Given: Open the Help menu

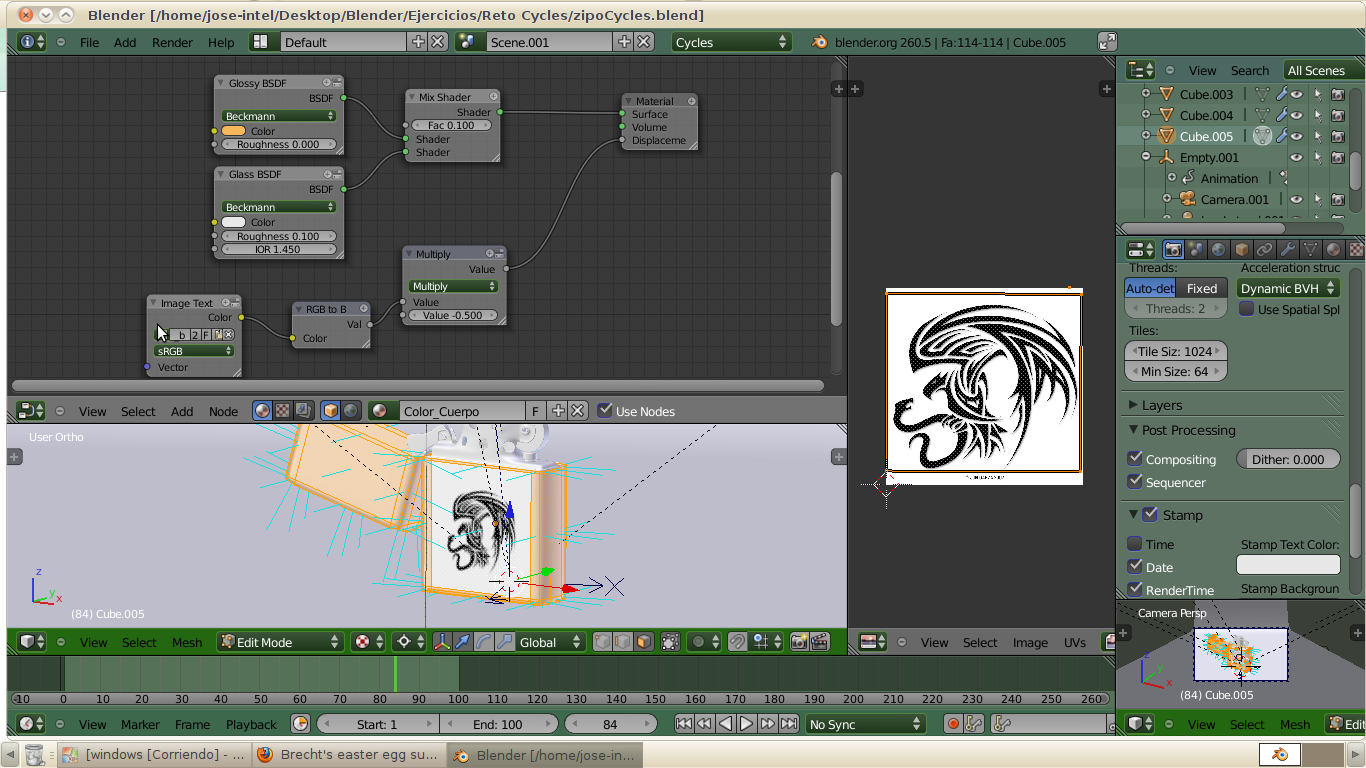Looking at the screenshot, I should 221,42.
